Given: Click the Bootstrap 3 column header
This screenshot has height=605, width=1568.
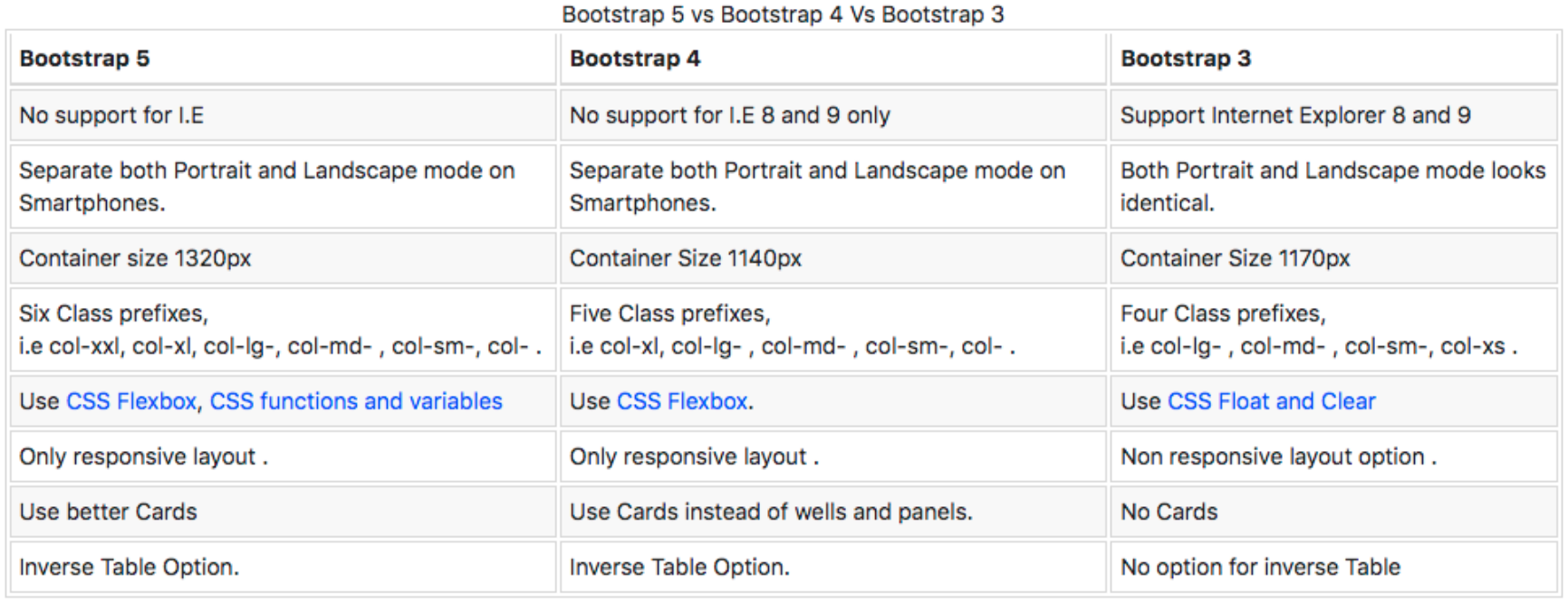Looking at the screenshot, I should click(x=1186, y=59).
